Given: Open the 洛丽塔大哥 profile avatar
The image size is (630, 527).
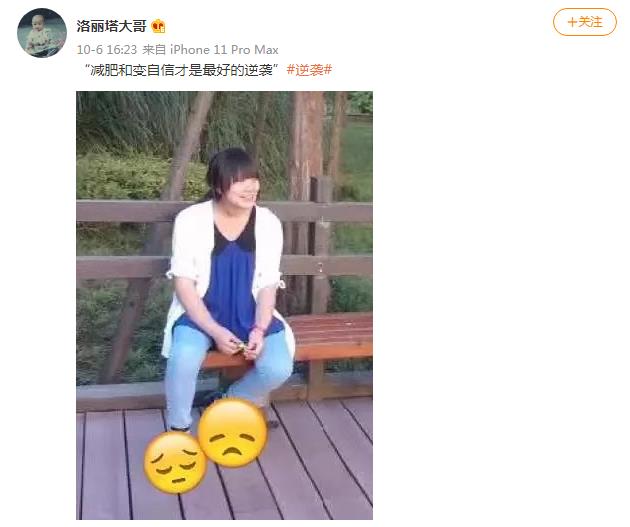Looking at the screenshot, I should [42, 33].
